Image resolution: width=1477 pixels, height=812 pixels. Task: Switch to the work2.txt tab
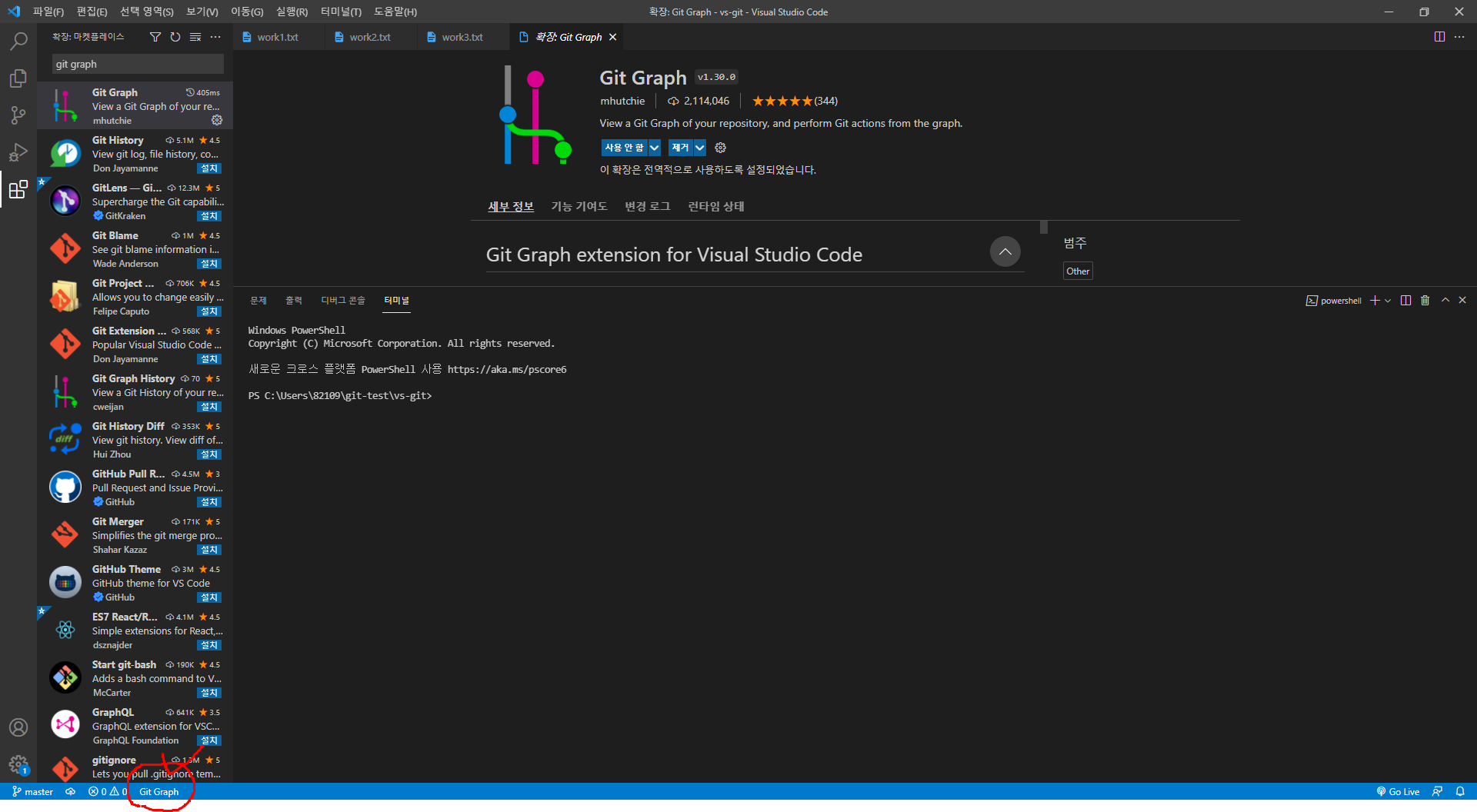pyautogui.click(x=370, y=37)
